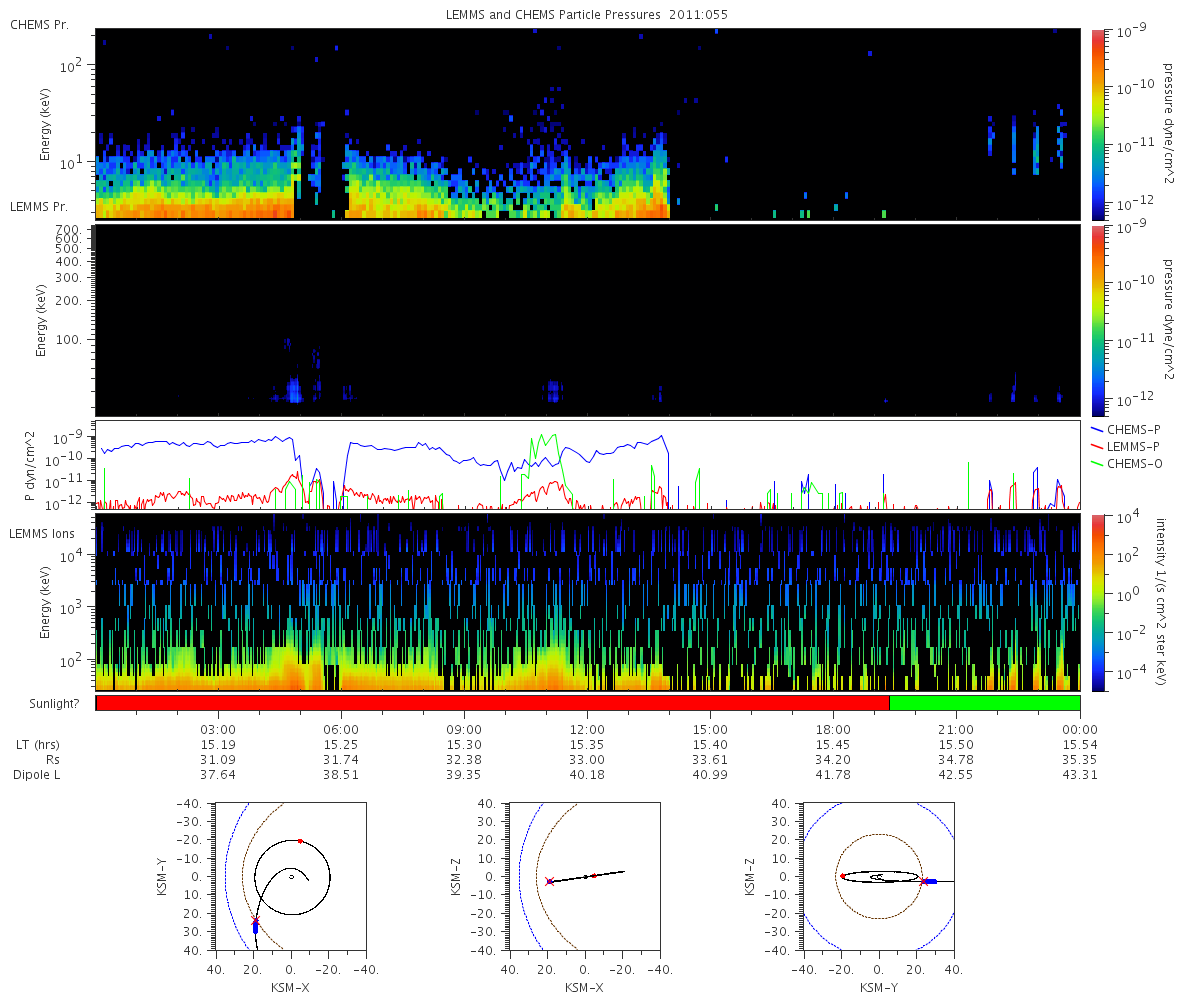Click the red X marker in KSM-X/KSM-Z plot
The height and width of the screenshot is (1000, 1200).
pos(550,881)
